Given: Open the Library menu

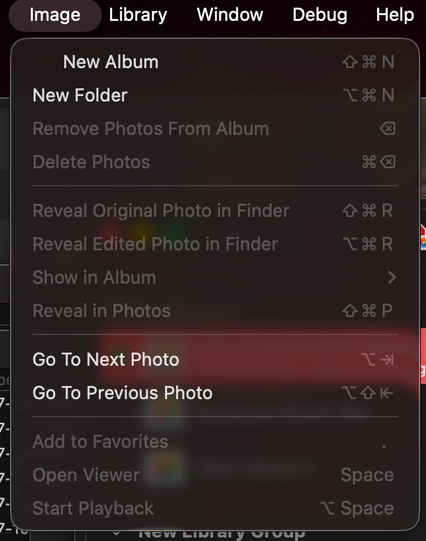Looking at the screenshot, I should [x=138, y=15].
